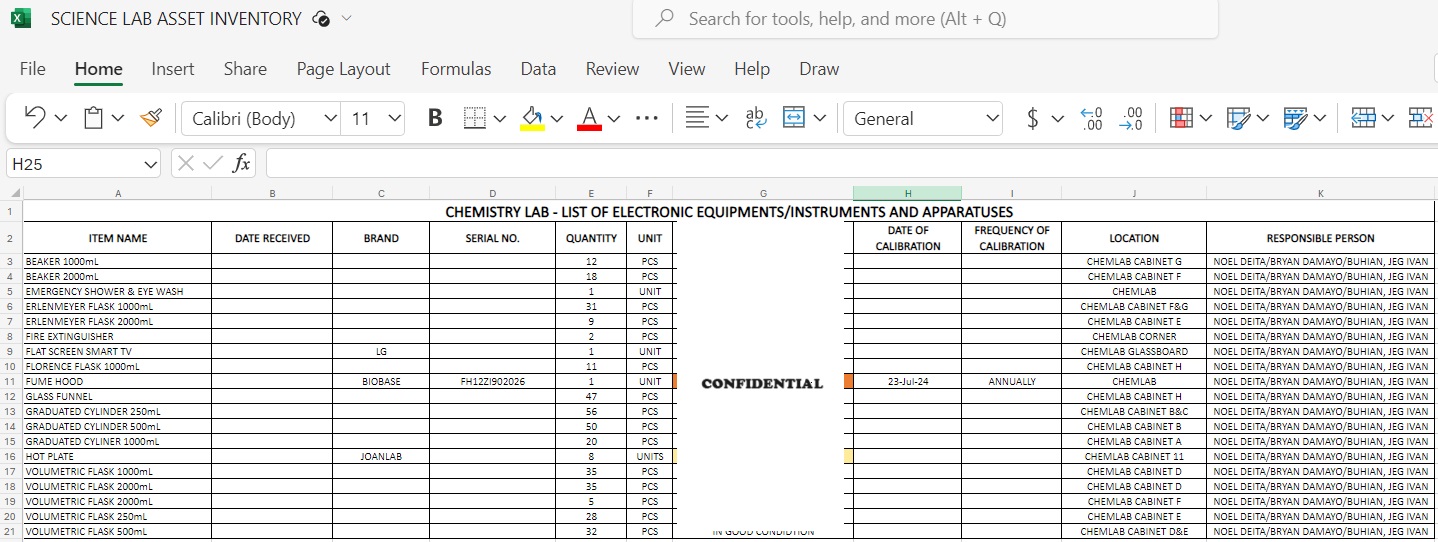The height and width of the screenshot is (542, 1438).
Task: Switch to the Data tab
Action: point(538,69)
